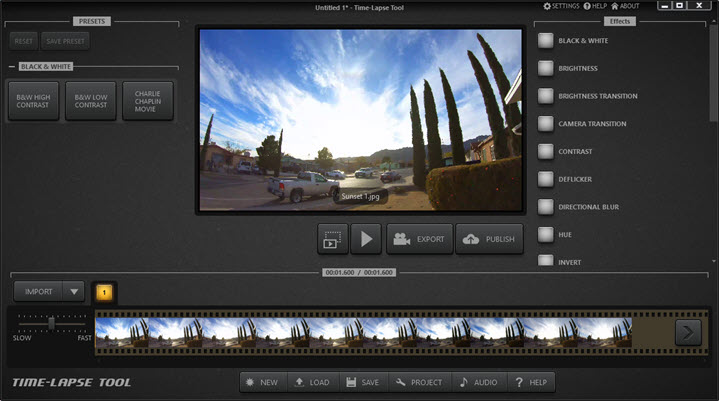
Task: Open the About menu item
Action: [625, 6]
